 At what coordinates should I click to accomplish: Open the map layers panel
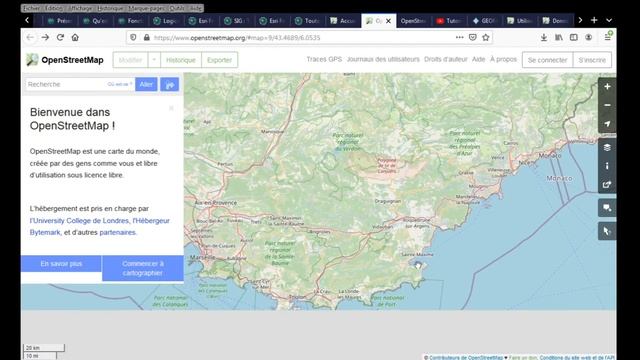click(607, 147)
